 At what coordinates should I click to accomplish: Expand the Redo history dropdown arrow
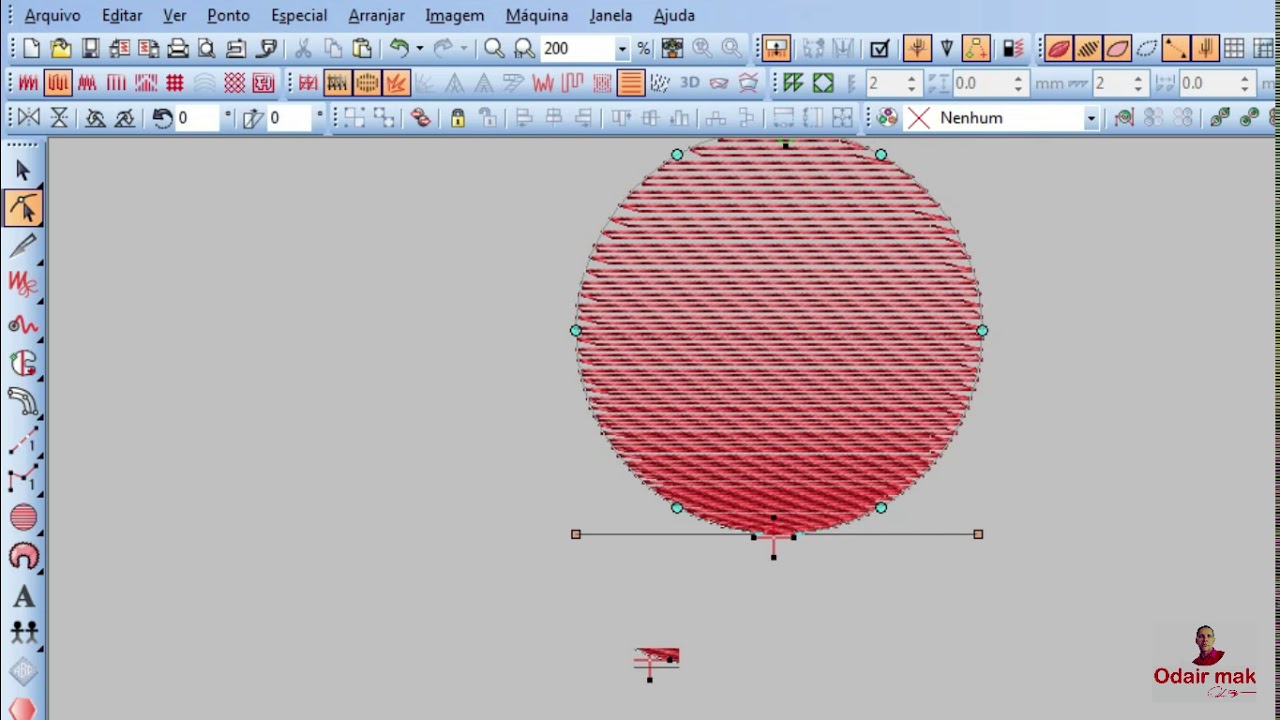463,48
